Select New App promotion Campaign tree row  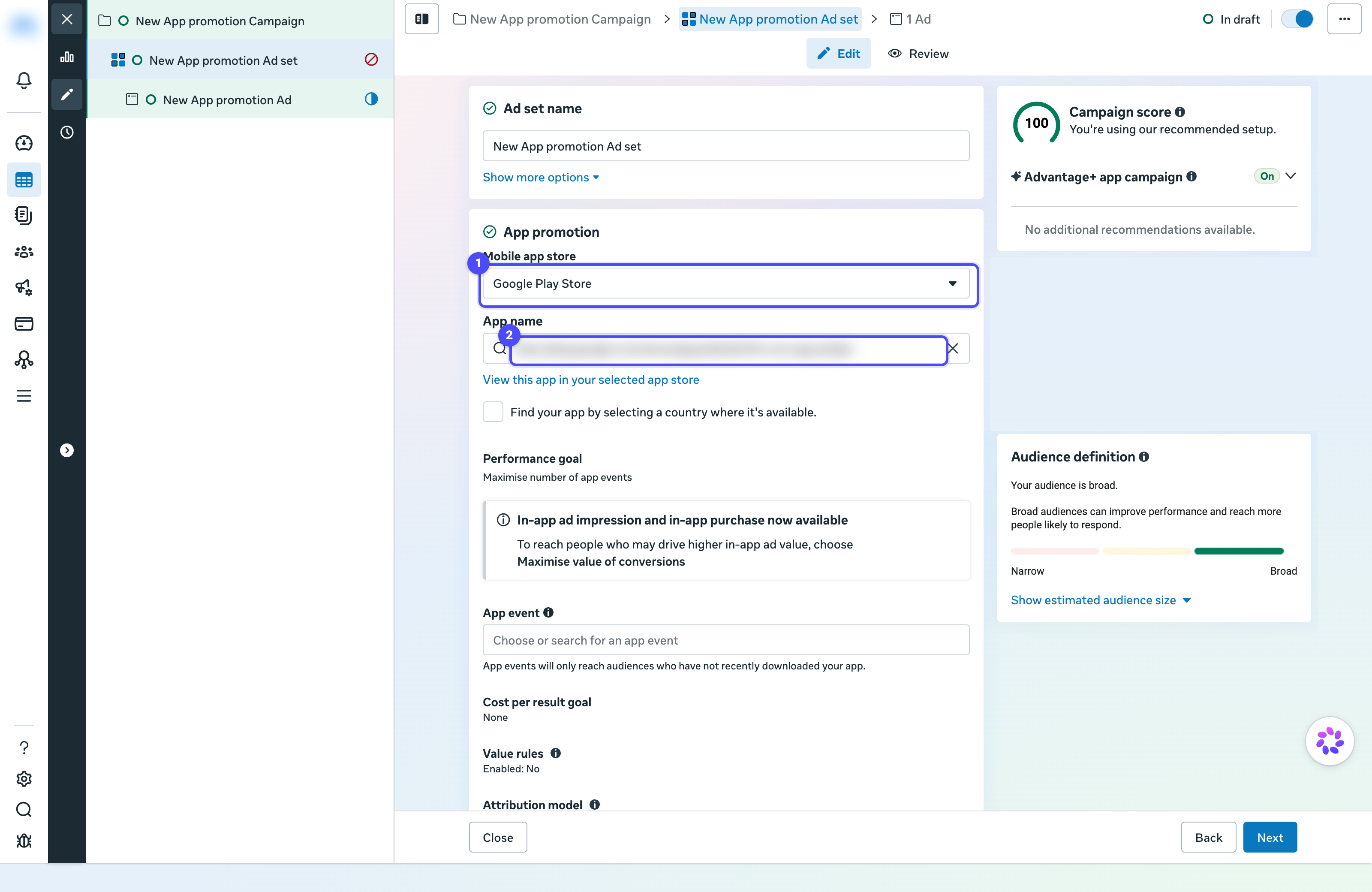click(241, 20)
